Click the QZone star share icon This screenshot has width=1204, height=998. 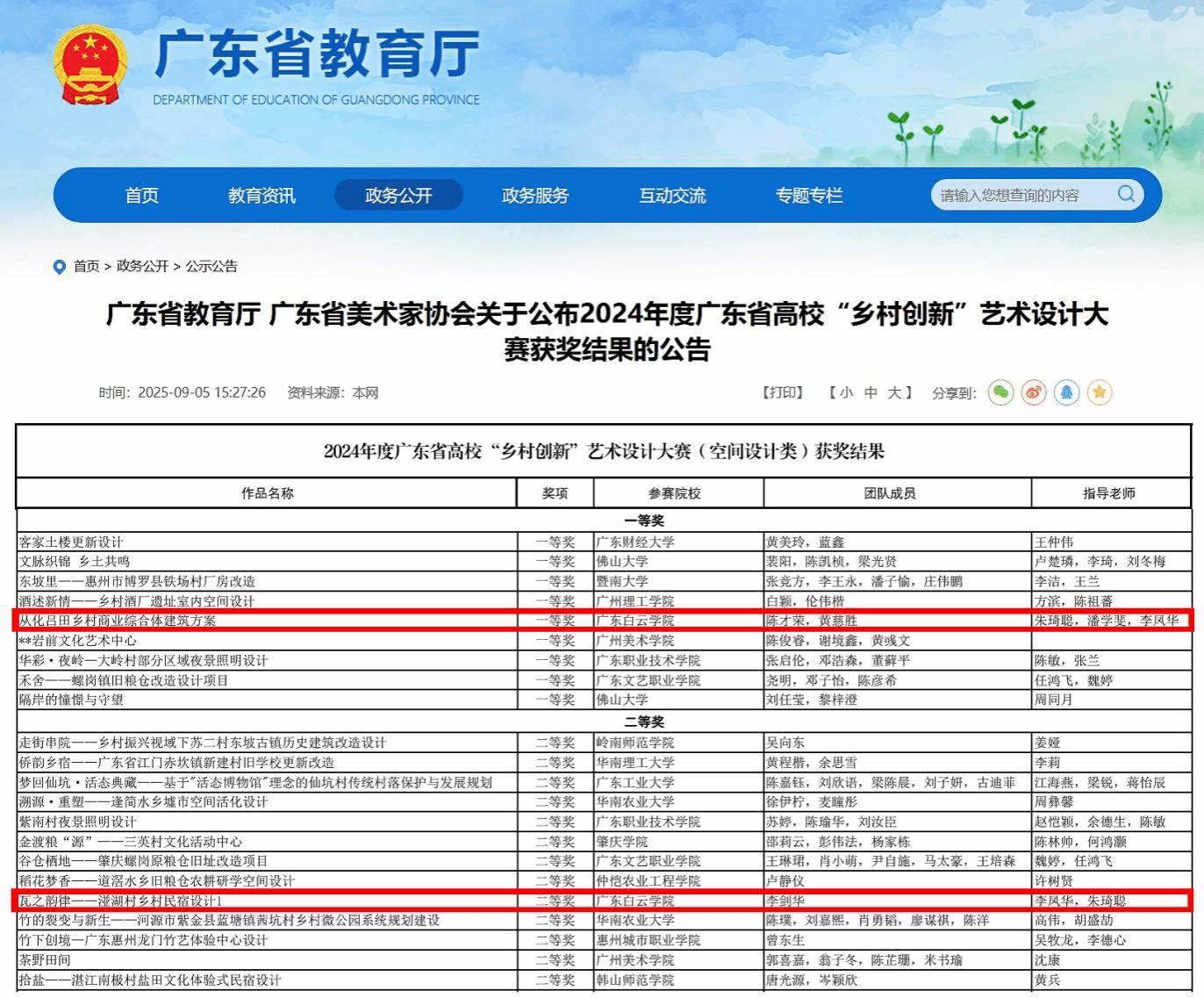(1099, 392)
